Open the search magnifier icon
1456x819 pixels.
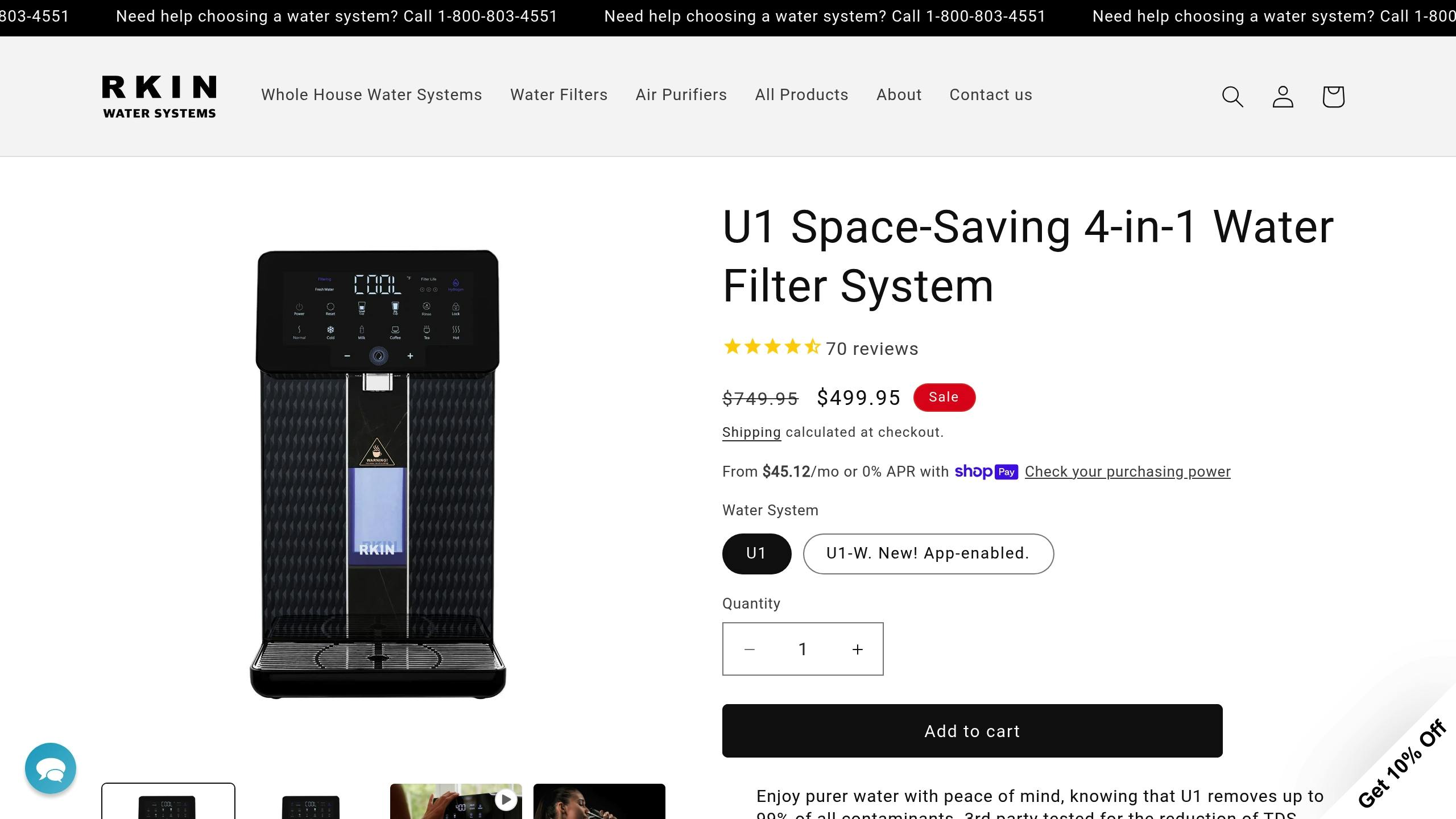1232,96
